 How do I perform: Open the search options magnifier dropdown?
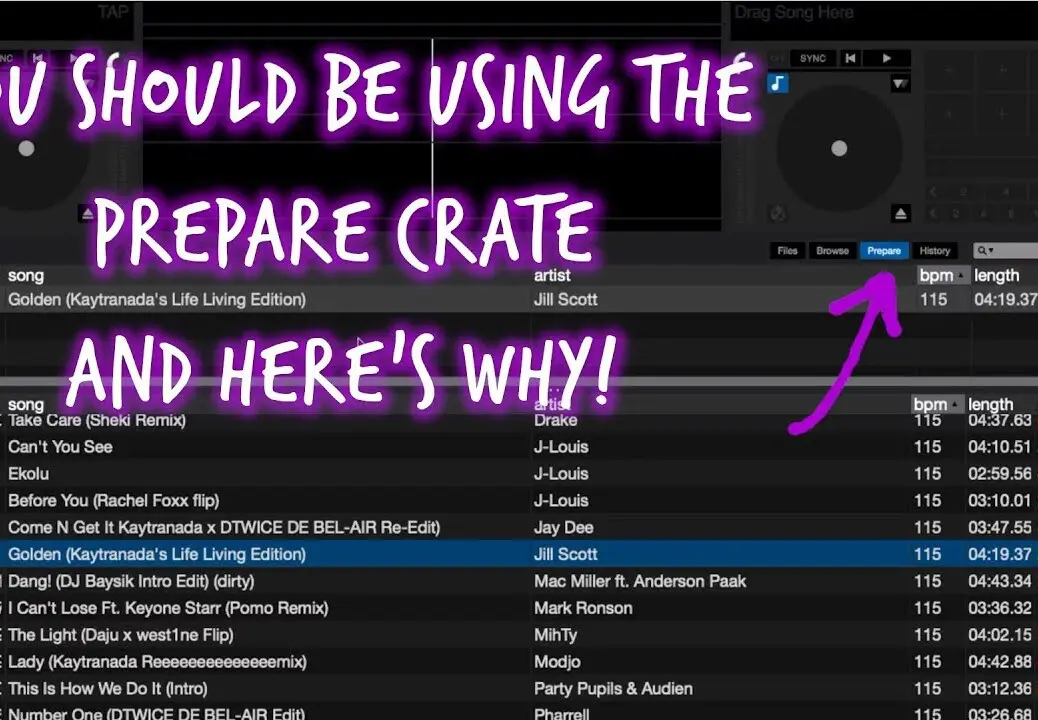pos(986,251)
